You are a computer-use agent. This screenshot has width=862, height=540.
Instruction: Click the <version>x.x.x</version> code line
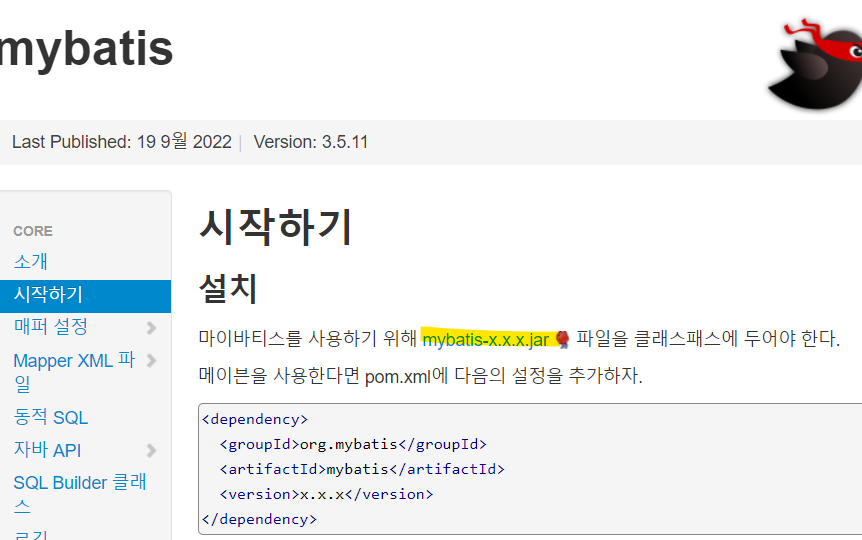[326, 494]
